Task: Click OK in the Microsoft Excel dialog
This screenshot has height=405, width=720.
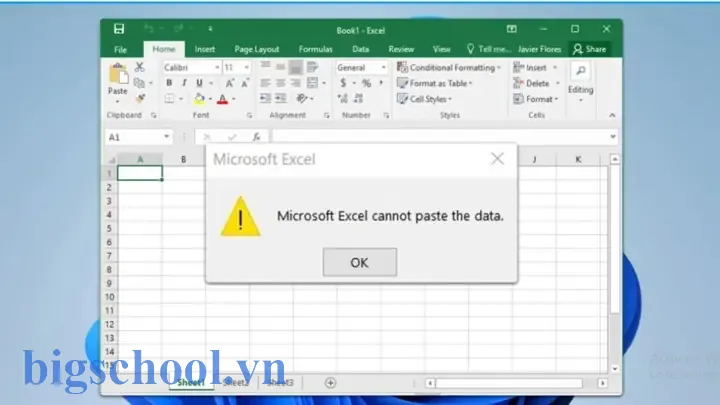Action: (x=360, y=262)
